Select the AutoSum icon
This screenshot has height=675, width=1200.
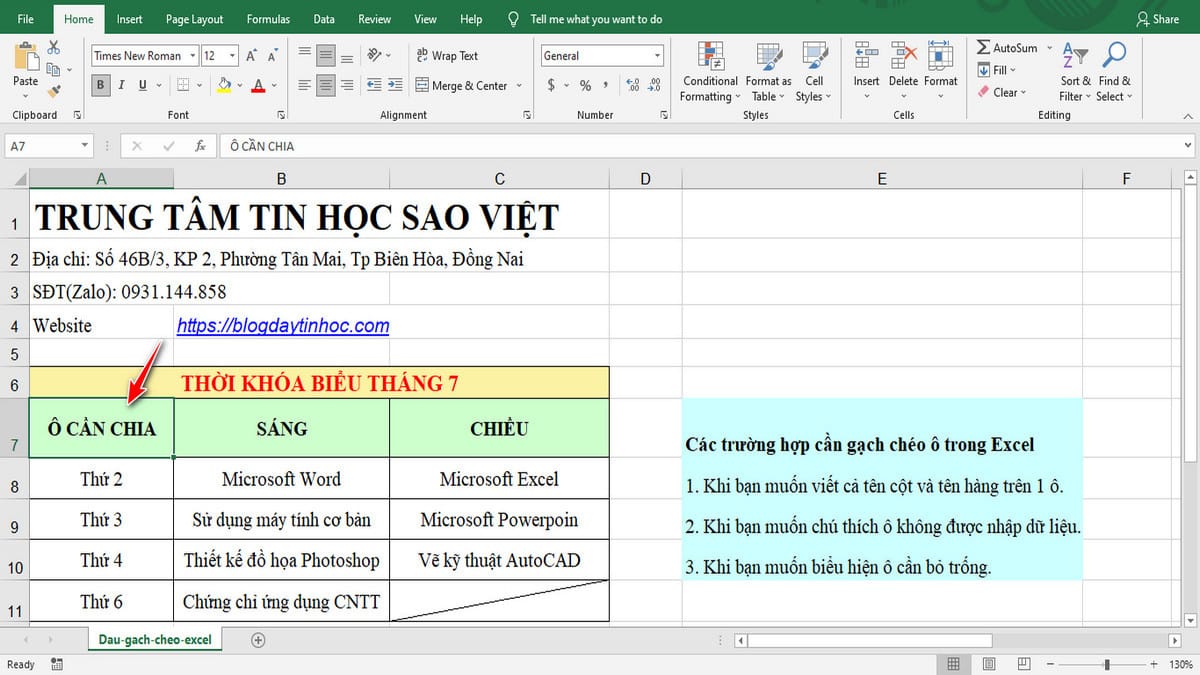click(985, 47)
